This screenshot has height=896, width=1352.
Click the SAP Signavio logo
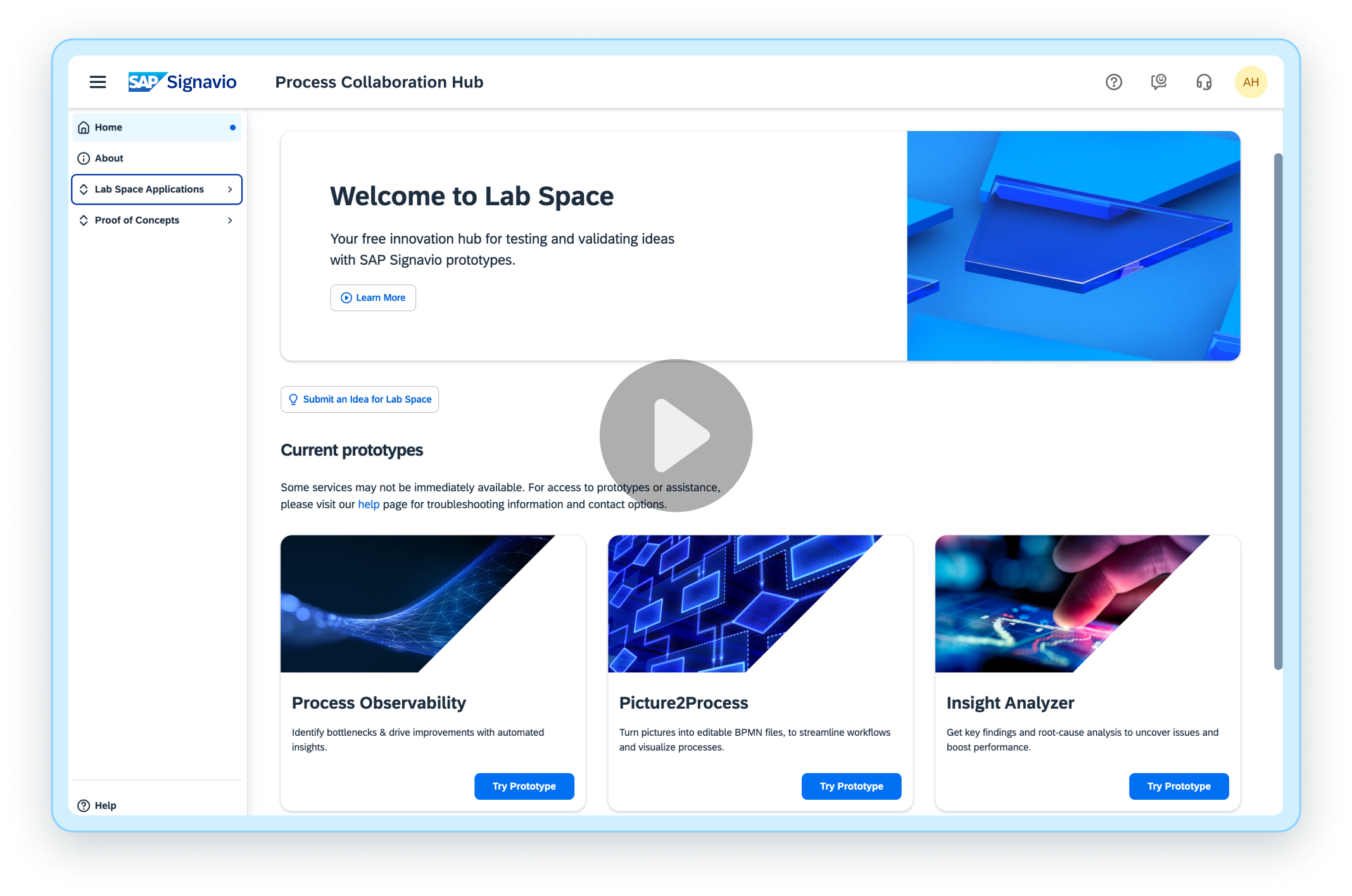[x=182, y=82]
